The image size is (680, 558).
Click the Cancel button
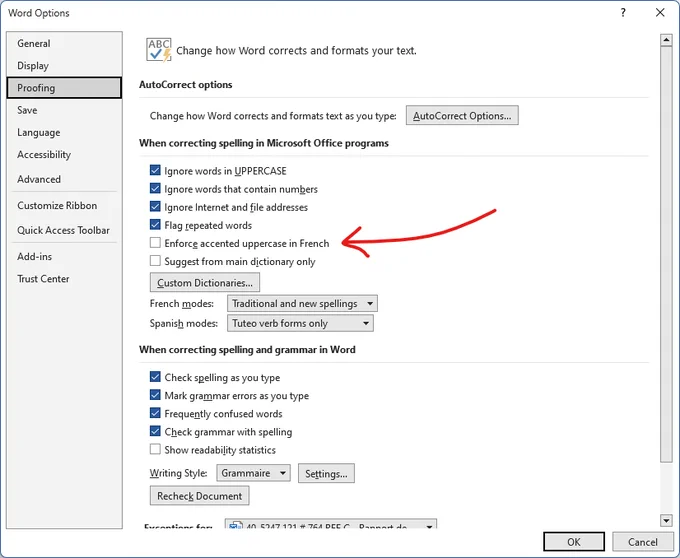(x=643, y=542)
